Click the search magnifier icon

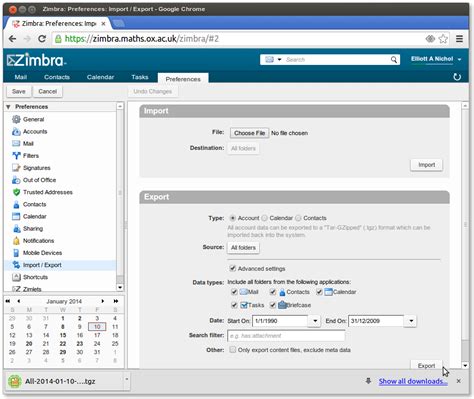394,60
